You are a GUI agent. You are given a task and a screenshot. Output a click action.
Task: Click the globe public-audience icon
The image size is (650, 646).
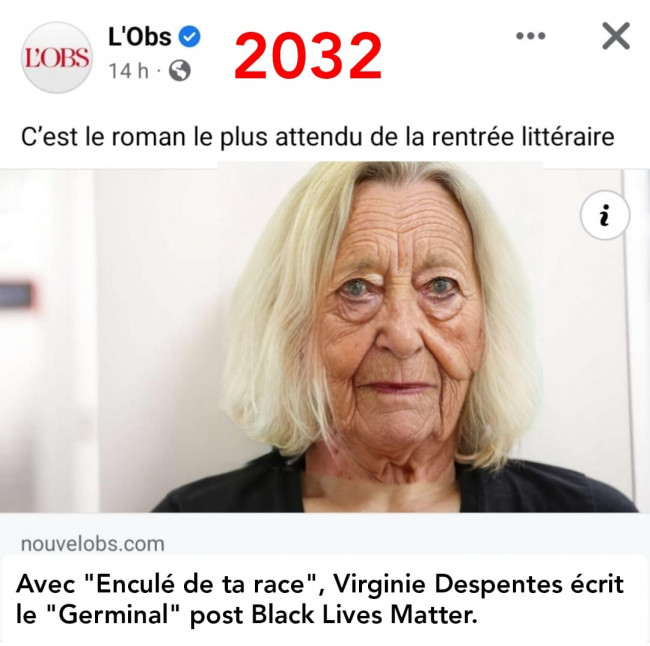click(180, 70)
